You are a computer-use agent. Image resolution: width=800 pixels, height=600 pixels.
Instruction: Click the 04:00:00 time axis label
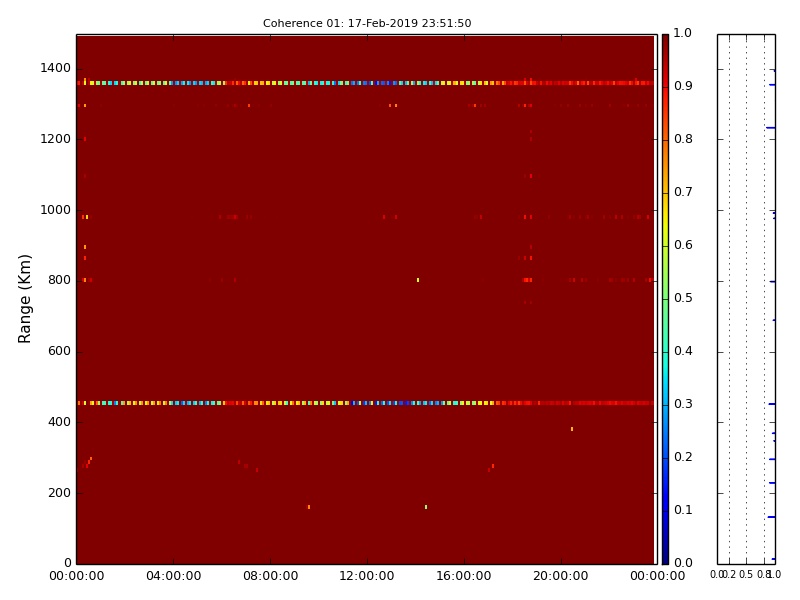click(x=173, y=576)
